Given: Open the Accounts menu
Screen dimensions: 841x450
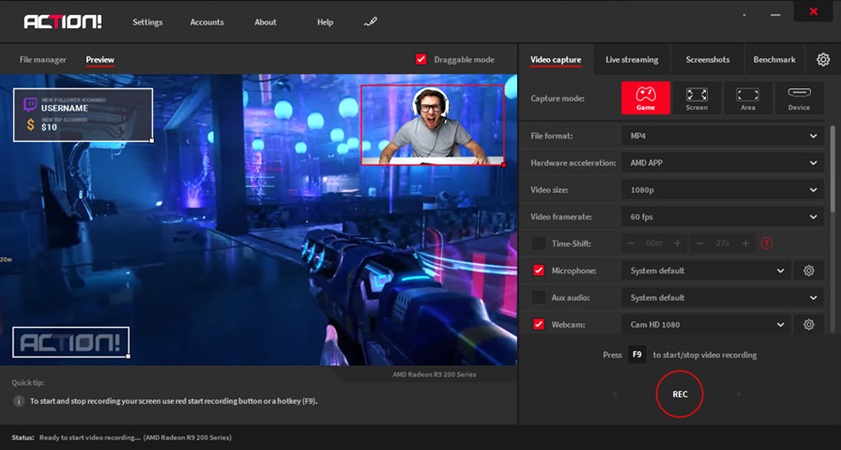Looking at the screenshot, I should coord(207,22).
